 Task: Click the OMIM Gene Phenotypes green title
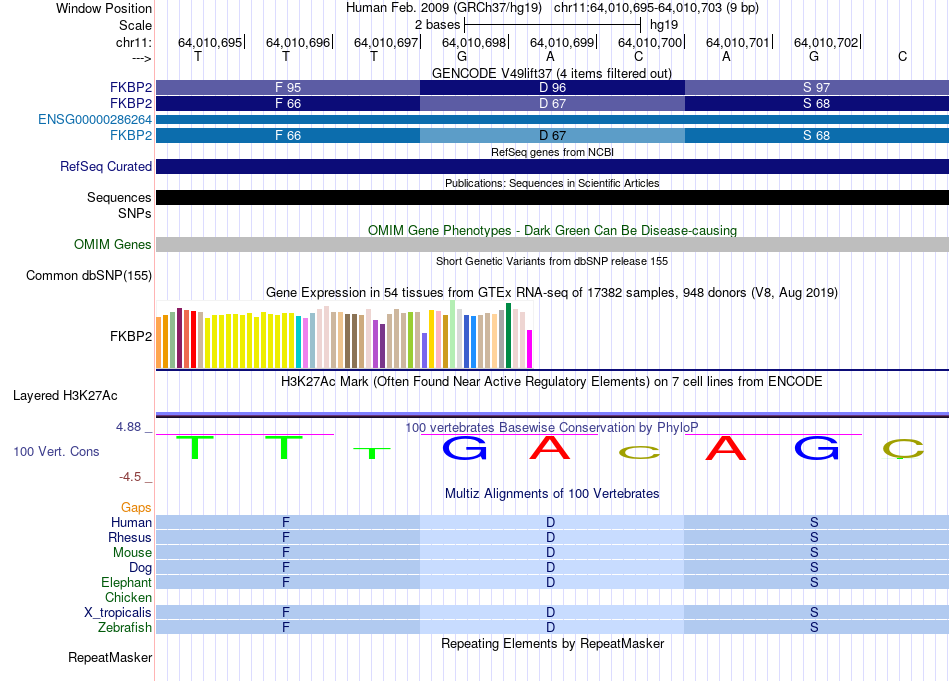click(x=552, y=231)
